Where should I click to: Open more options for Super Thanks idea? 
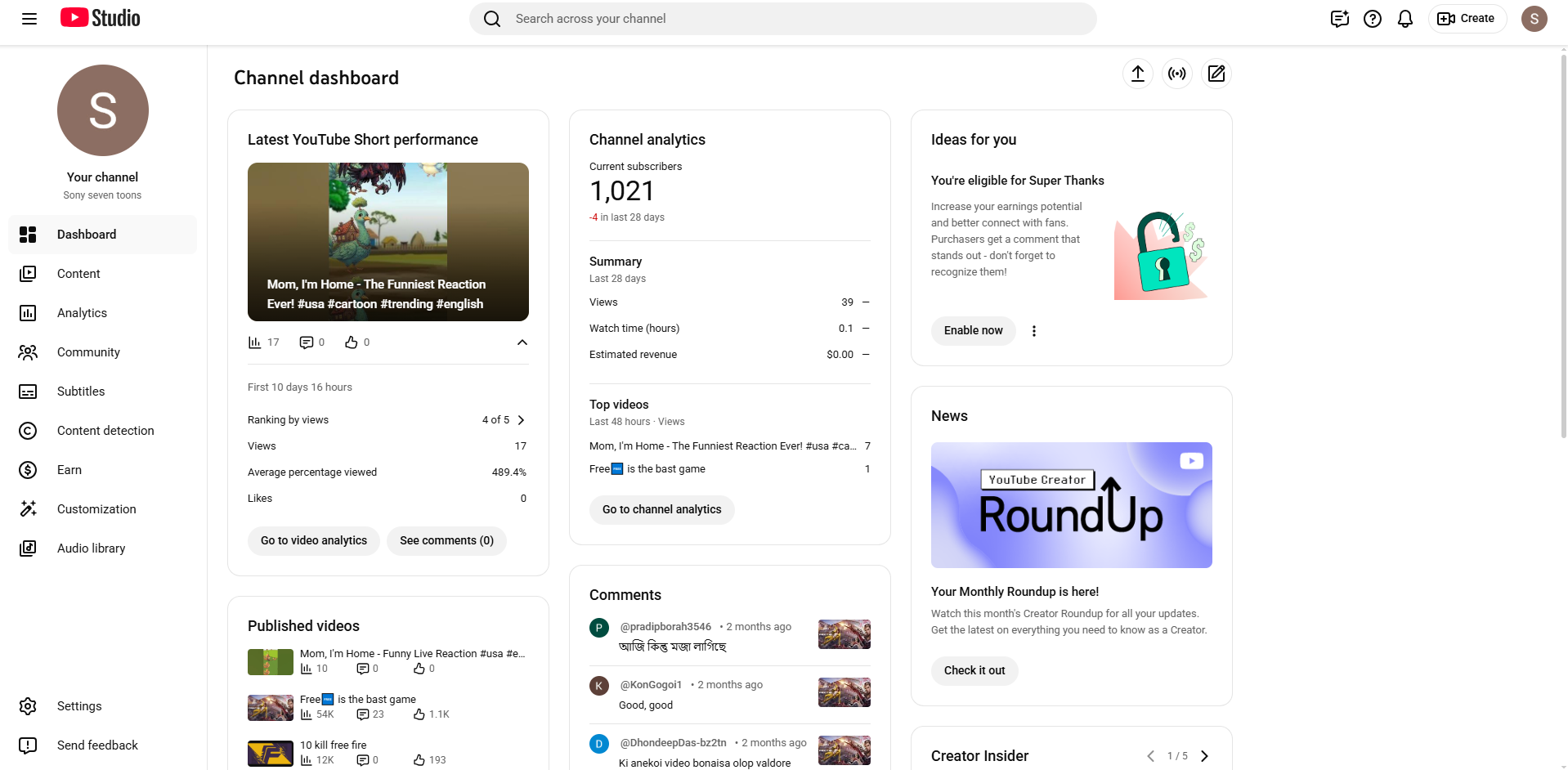click(1033, 331)
